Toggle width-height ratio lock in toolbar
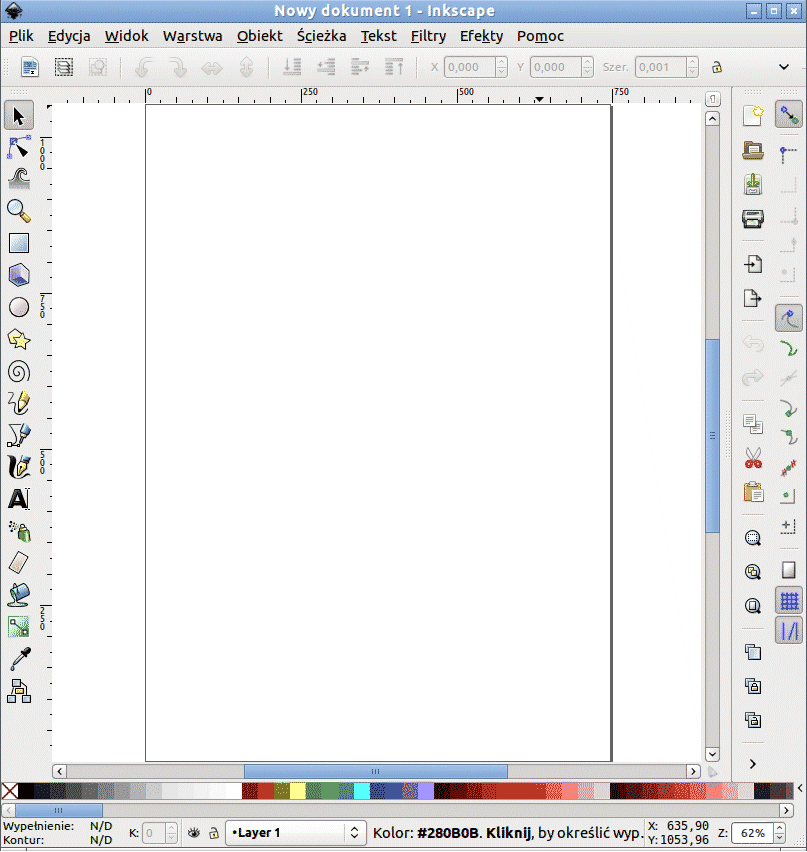807x852 pixels. [716, 68]
